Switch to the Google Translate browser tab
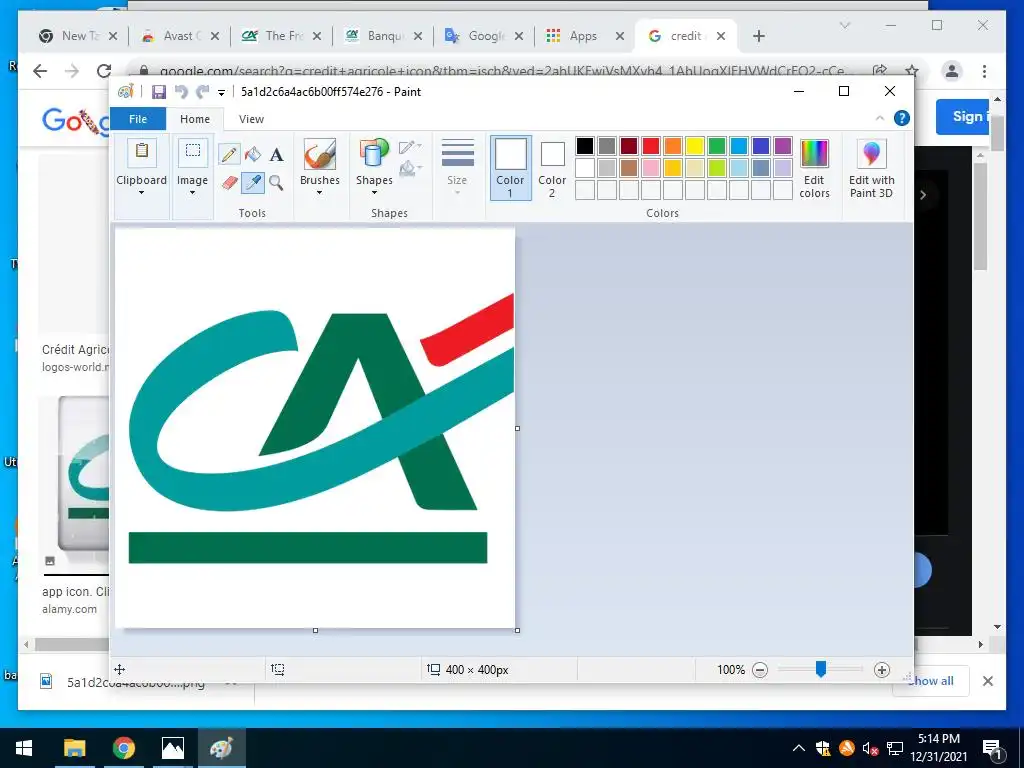The height and width of the screenshot is (768, 1024). (x=484, y=36)
